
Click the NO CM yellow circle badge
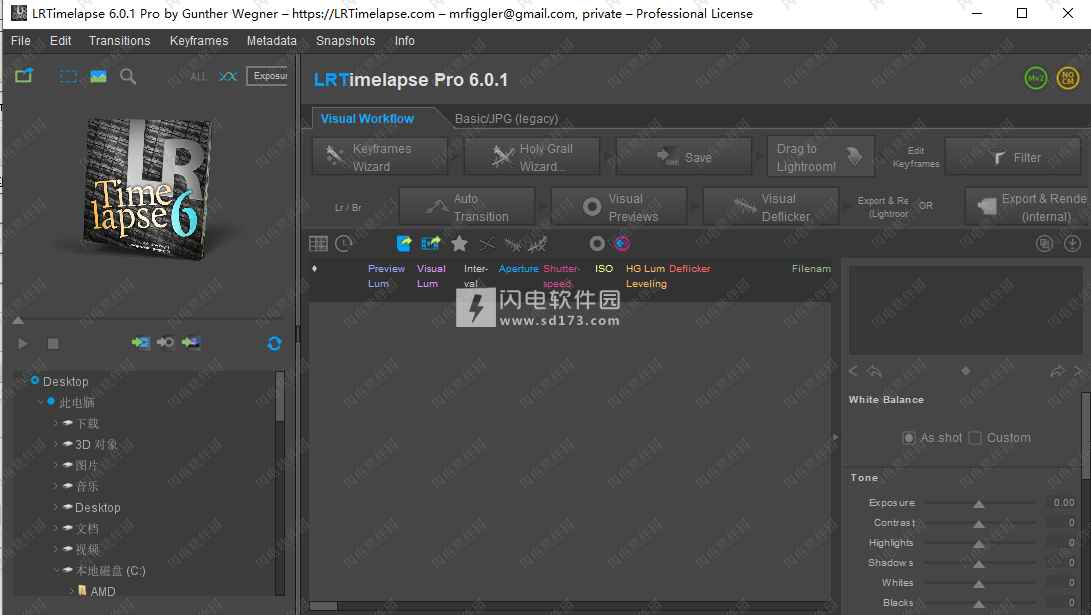click(x=1067, y=78)
